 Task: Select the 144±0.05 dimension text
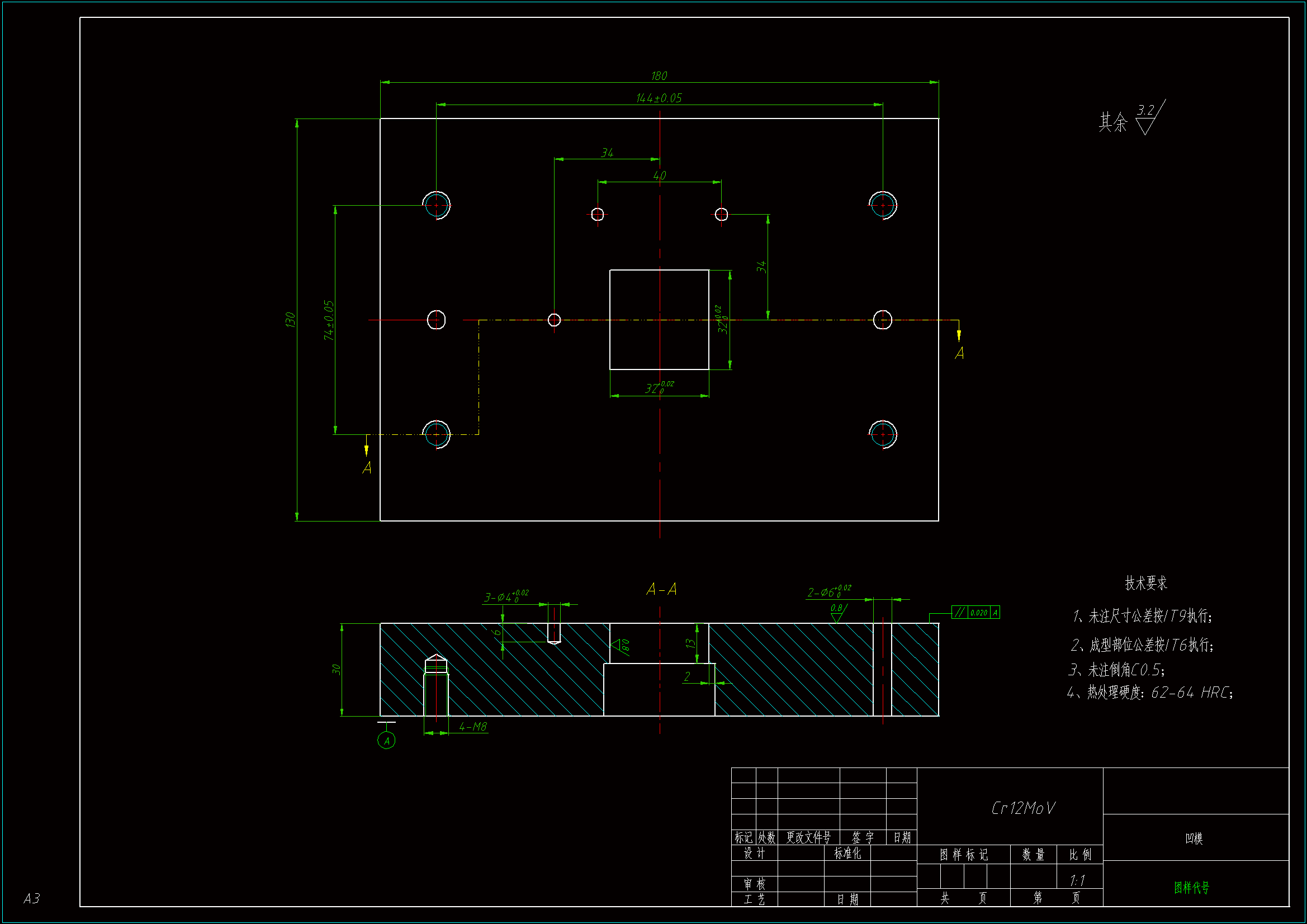pos(659,98)
